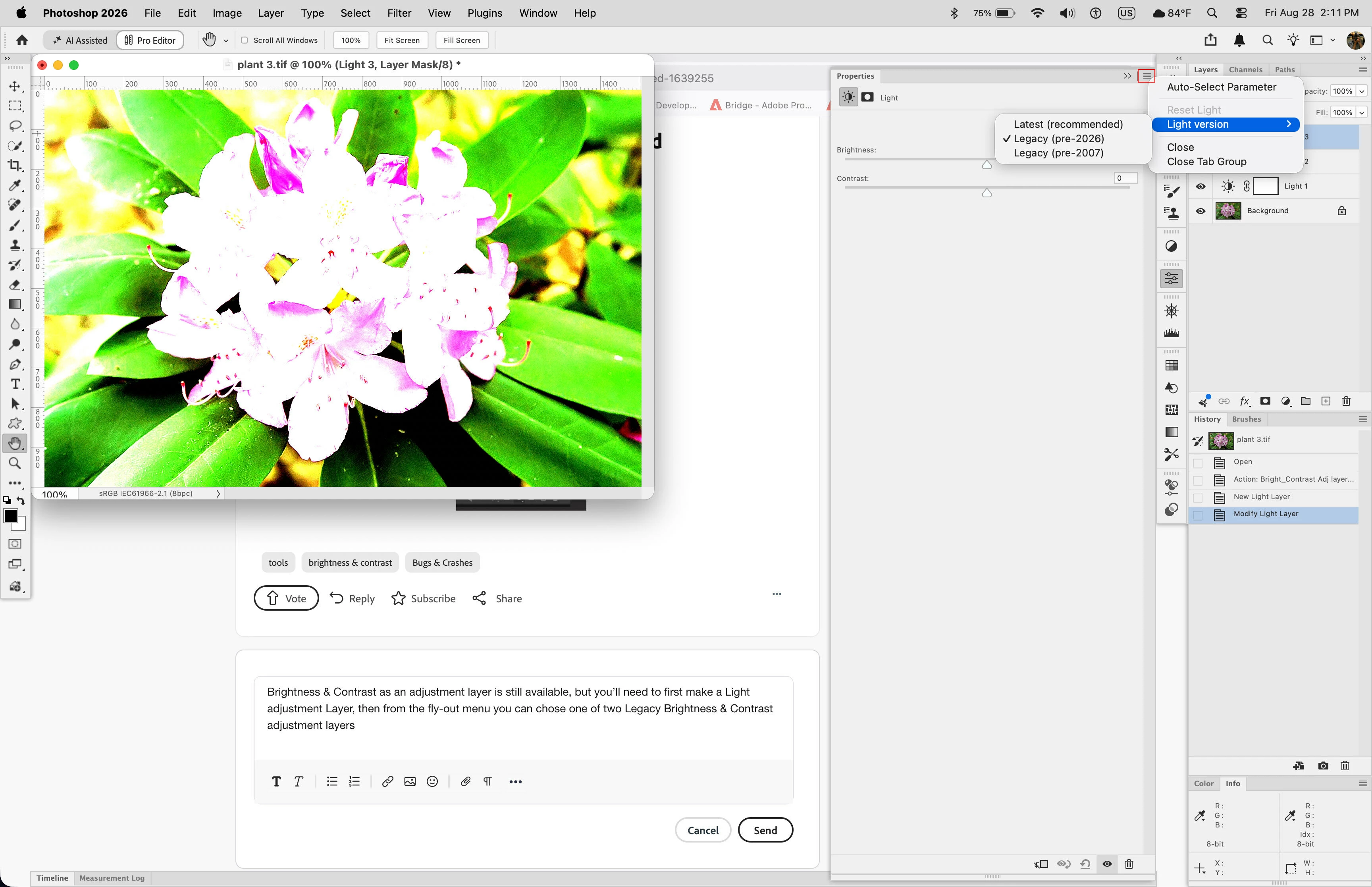Open the Apple menu

tap(21, 13)
